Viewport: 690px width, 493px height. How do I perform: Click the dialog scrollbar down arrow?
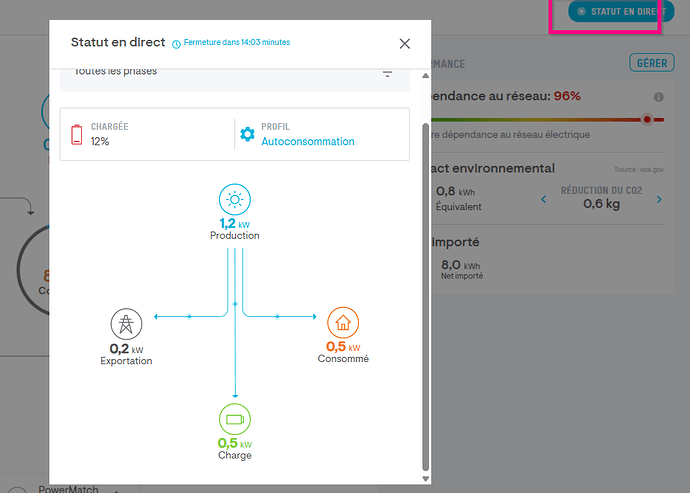[425, 478]
